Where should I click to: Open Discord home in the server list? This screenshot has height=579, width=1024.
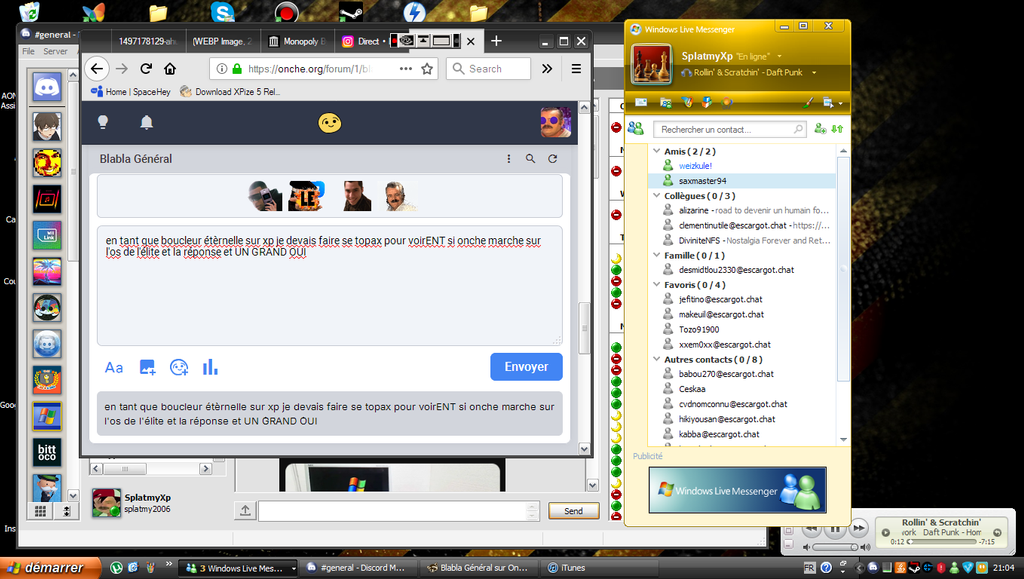tap(47, 87)
